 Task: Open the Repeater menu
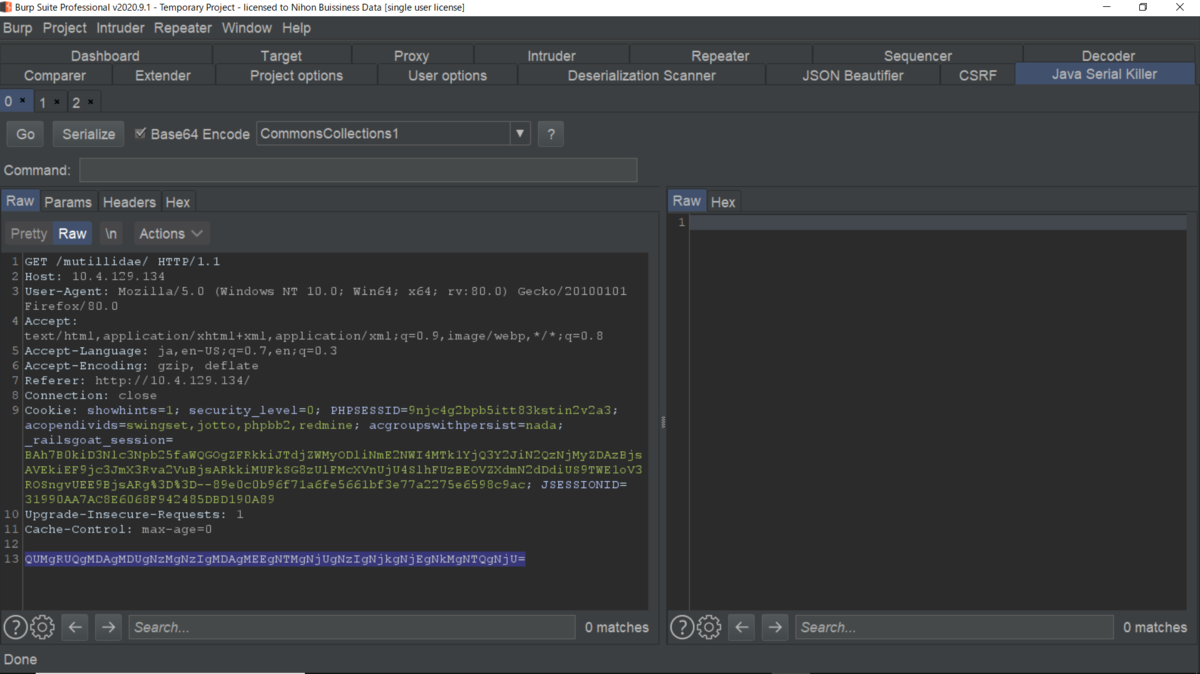coord(183,28)
